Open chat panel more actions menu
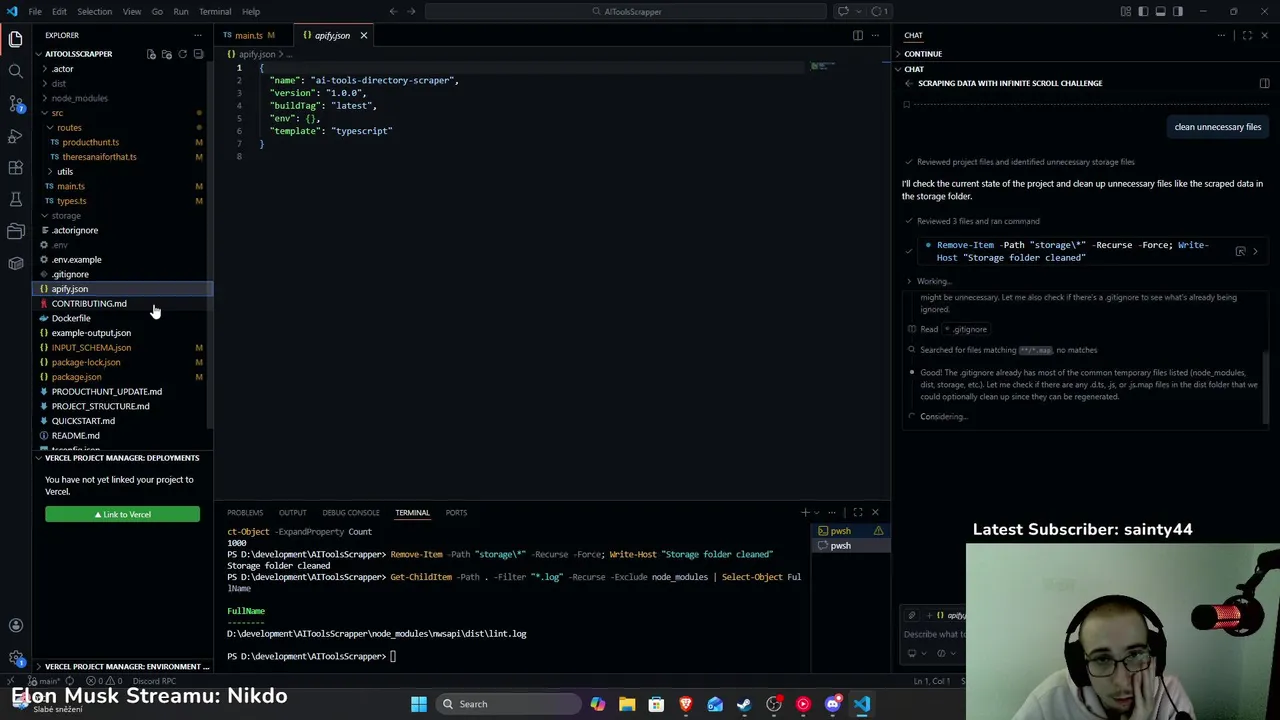Image resolution: width=1280 pixels, height=720 pixels. 1221,35
